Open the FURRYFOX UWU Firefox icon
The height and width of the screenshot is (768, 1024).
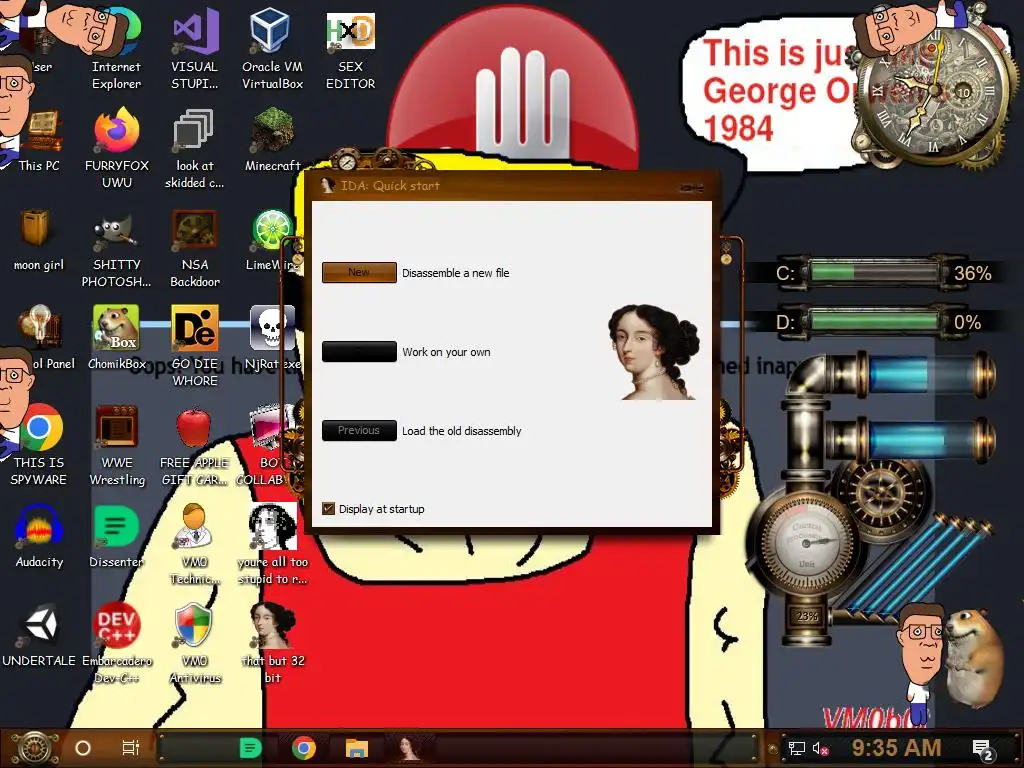point(116,148)
